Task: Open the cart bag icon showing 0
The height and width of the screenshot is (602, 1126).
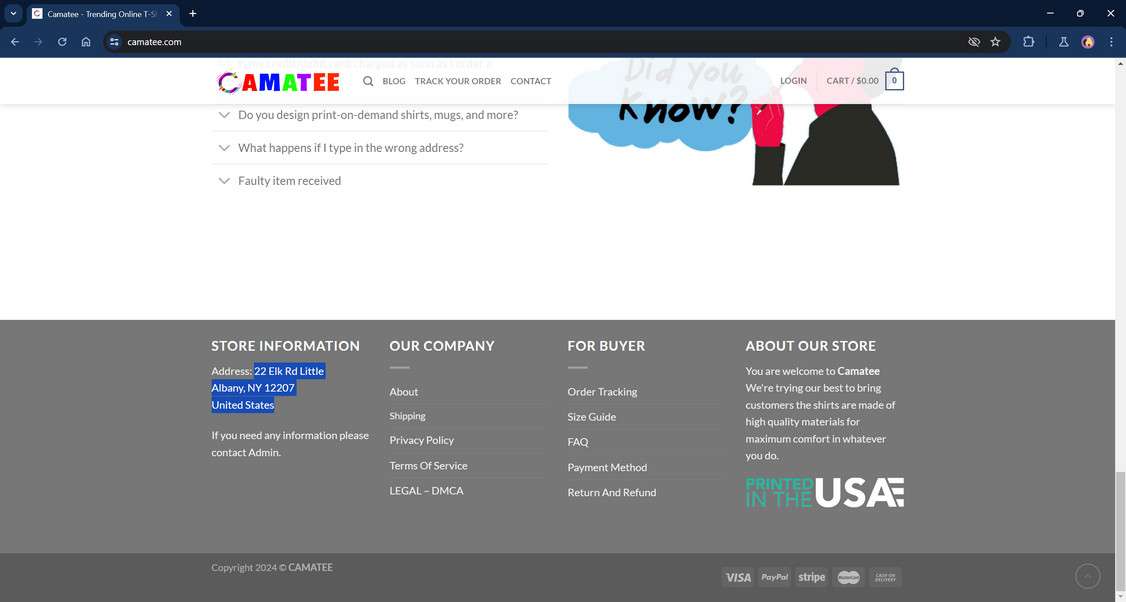Action: 894,80
